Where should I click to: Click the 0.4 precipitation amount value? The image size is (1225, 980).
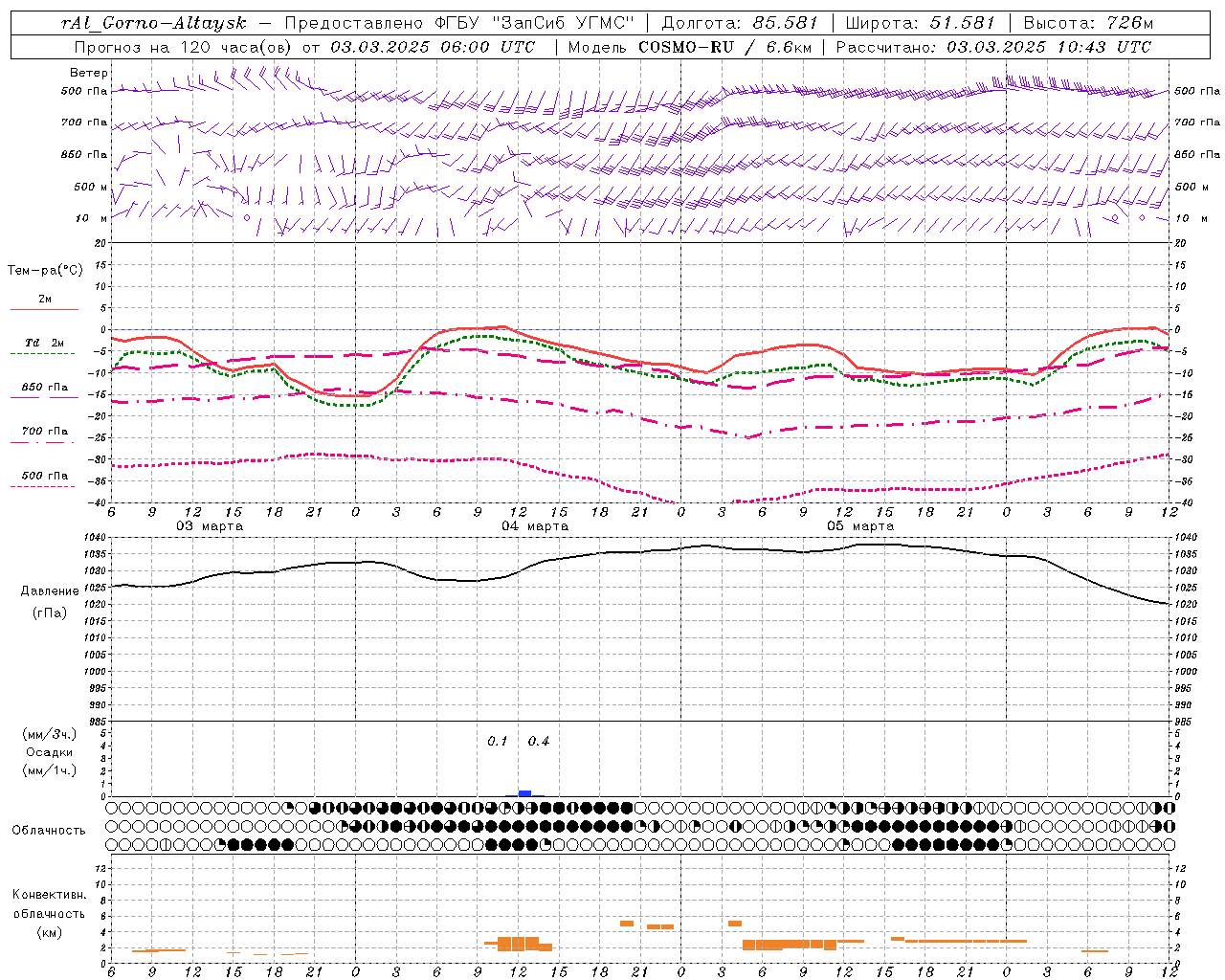(x=539, y=742)
